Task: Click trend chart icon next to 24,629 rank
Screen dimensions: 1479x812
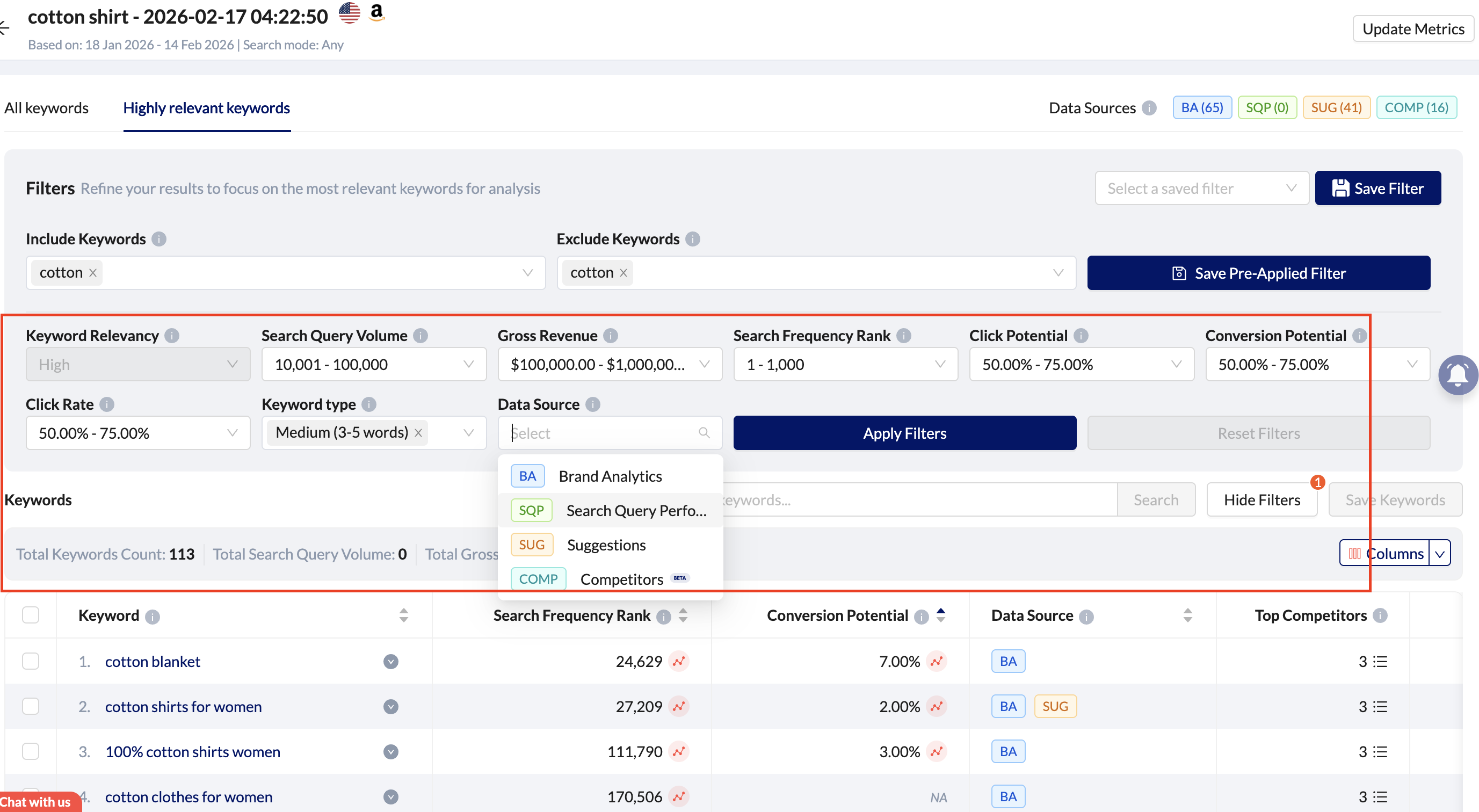Action: pos(679,662)
